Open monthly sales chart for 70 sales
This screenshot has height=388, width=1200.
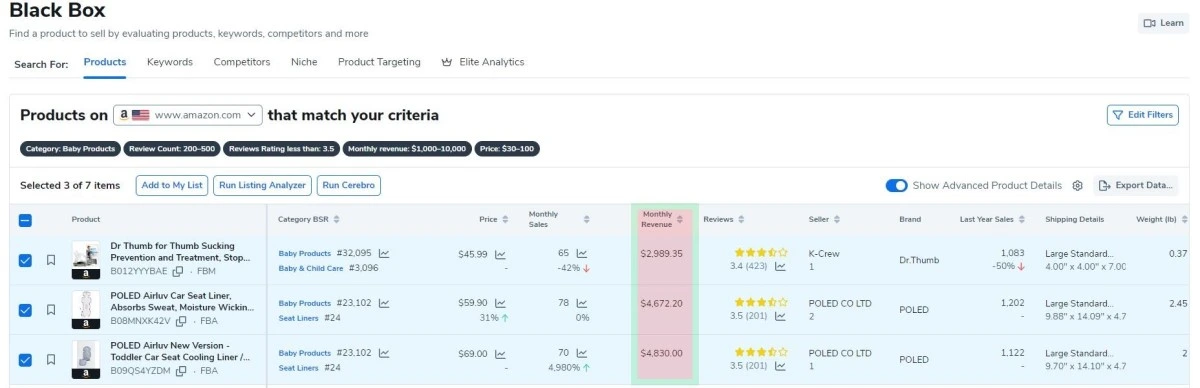tap(582, 353)
